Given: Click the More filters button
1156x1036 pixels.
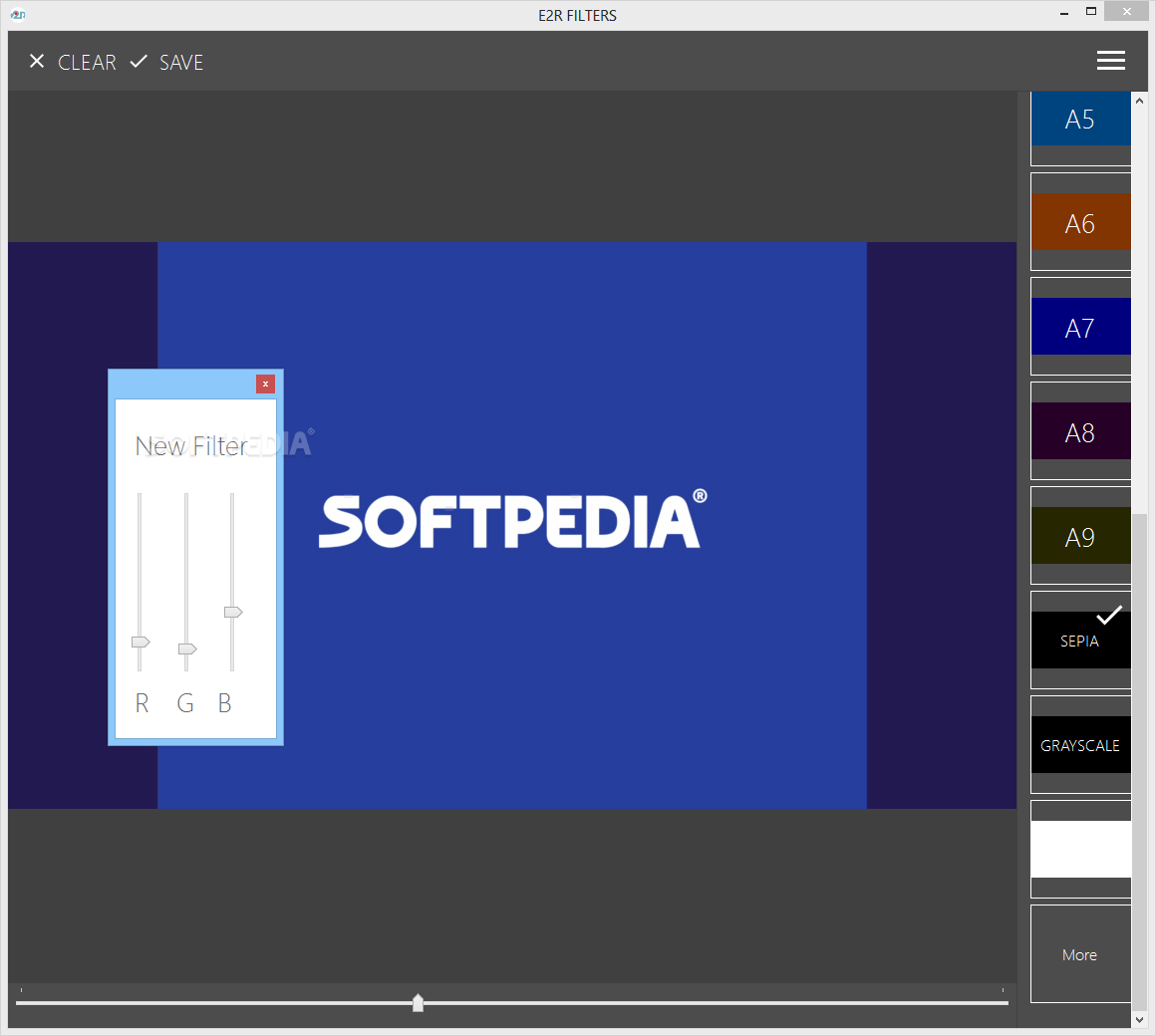Looking at the screenshot, I should tap(1080, 954).
